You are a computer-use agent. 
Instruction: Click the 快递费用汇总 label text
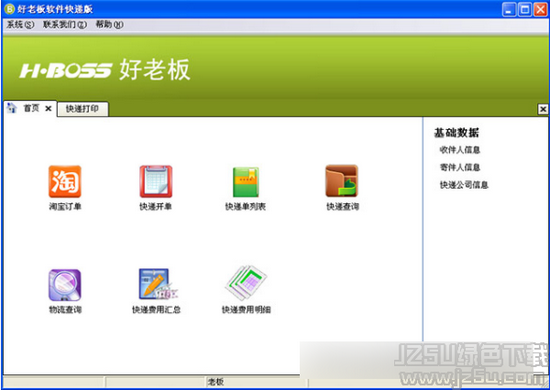156,309
